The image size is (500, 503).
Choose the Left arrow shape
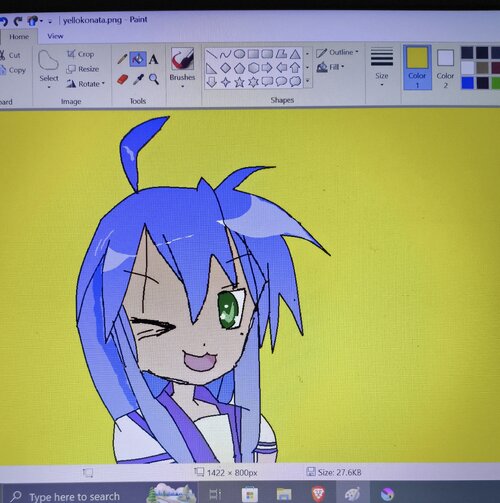pos(282,68)
